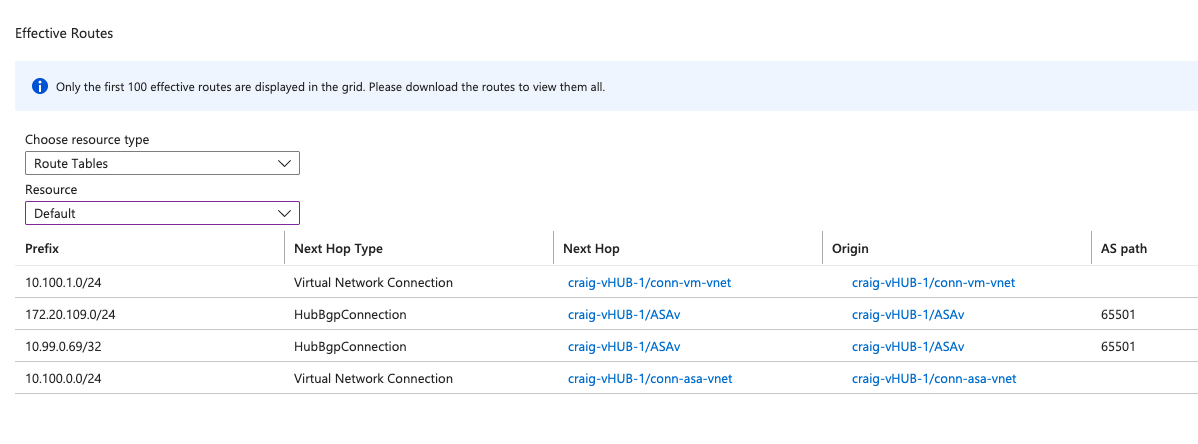
Task: Click the blue info icon in the banner
Action: tap(40, 87)
